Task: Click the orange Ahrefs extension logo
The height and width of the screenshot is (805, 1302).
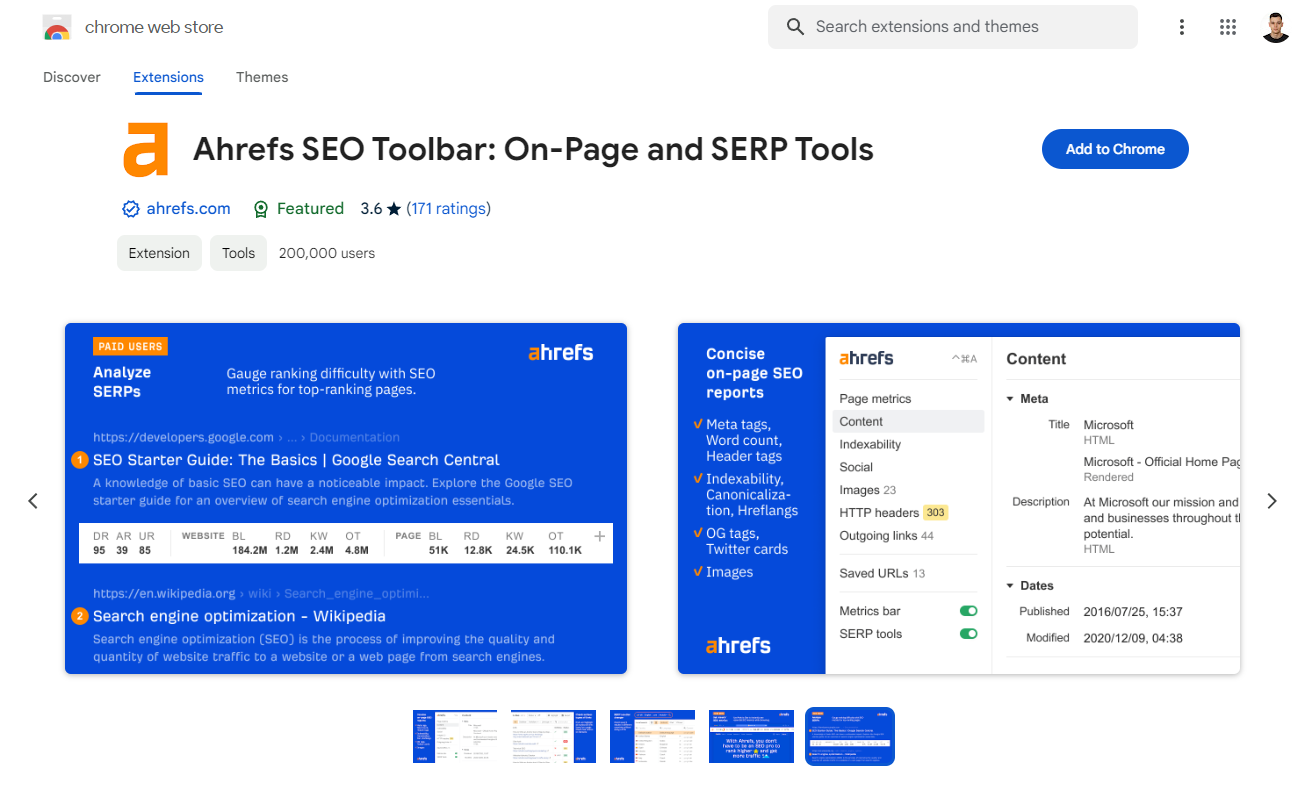Action: 146,149
